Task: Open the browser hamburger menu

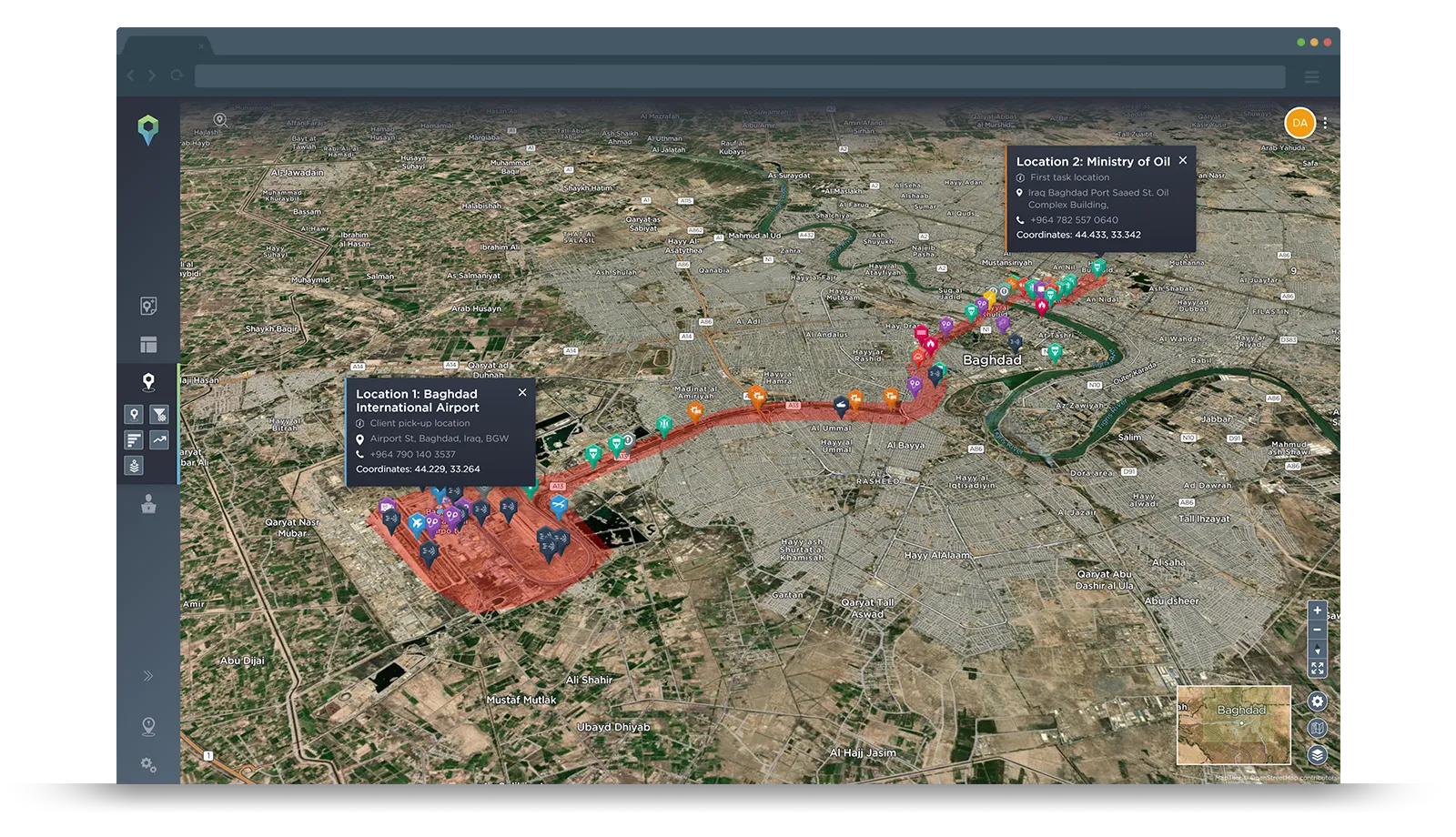Action: click(x=1312, y=76)
